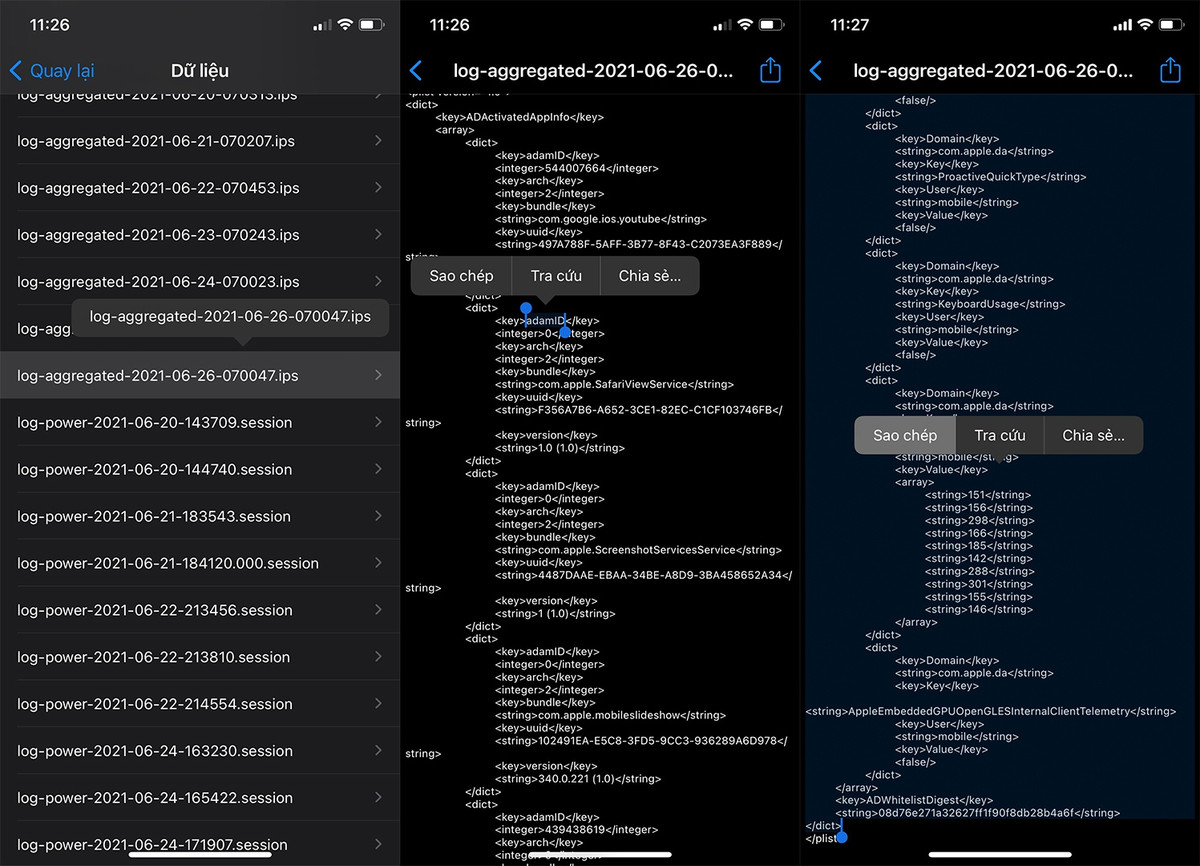This screenshot has height=866, width=1200.
Task: Choose Tra cứu in the right screen popup
Action: (x=1000, y=435)
